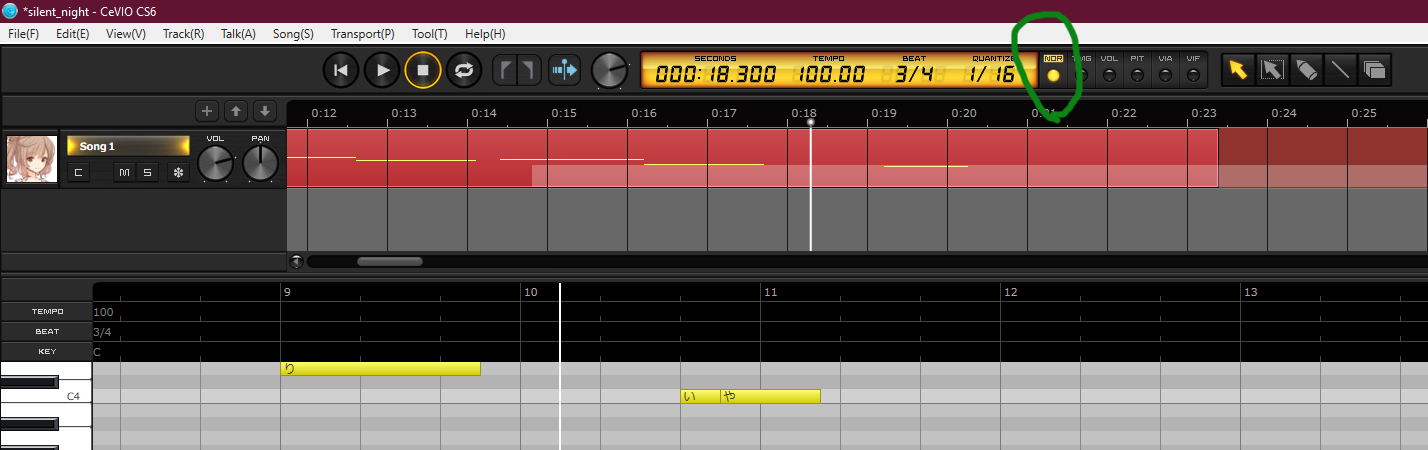1428x450 pixels.
Task: Click the Song 1 volume knob
Action: point(215,163)
